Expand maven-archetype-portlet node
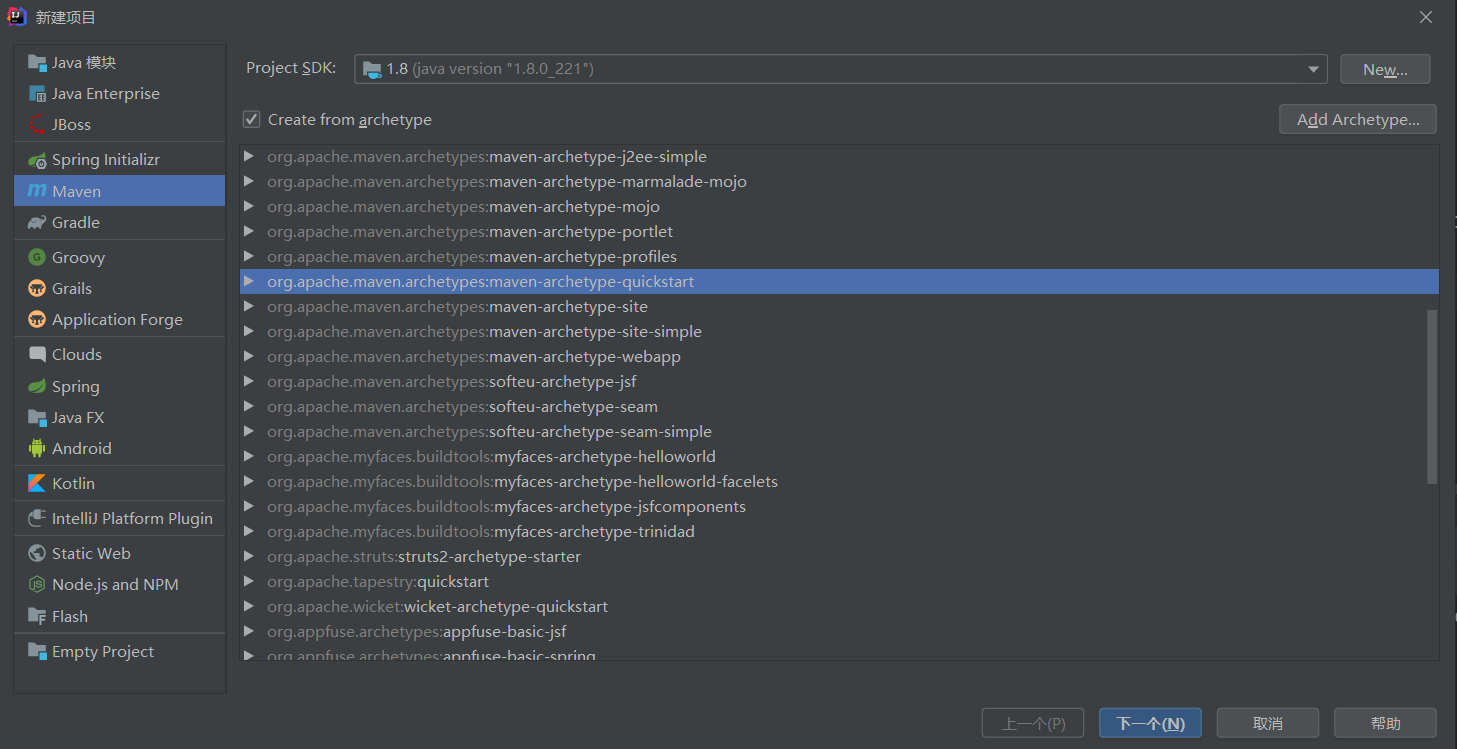The height and width of the screenshot is (749, 1457). tap(249, 232)
